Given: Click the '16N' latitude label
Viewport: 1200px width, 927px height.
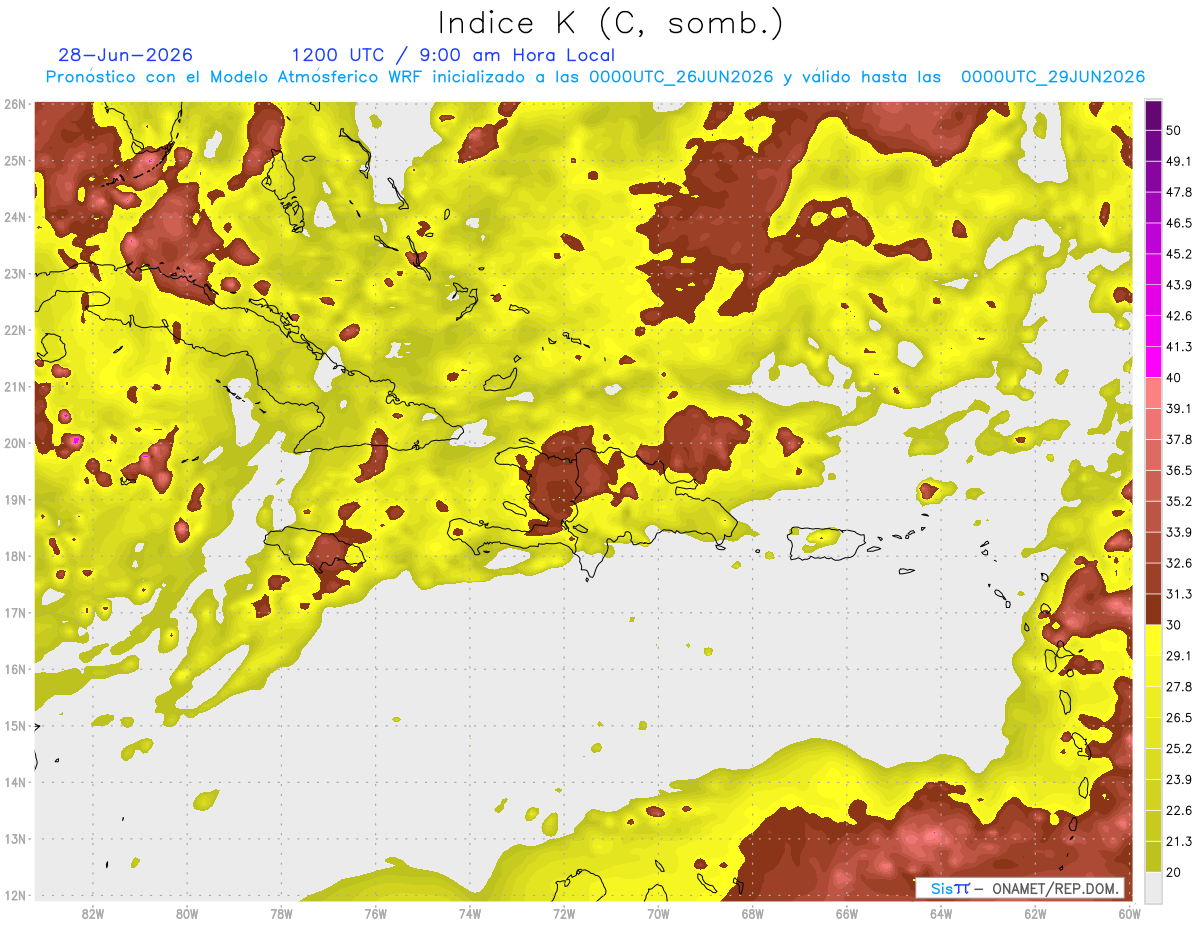Looking at the screenshot, I should click(x=15, y=669).
